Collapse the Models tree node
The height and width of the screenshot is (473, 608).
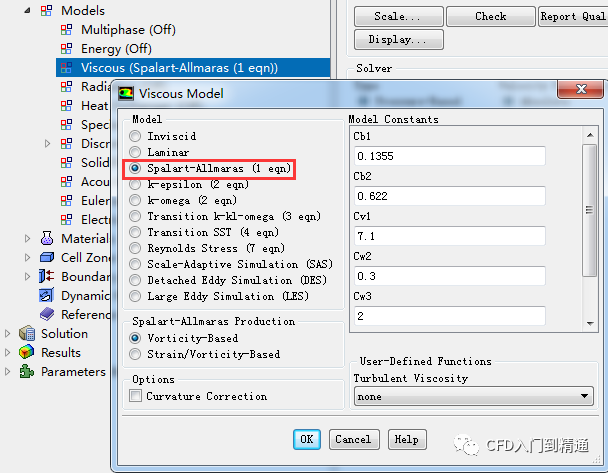coord(27,10)
